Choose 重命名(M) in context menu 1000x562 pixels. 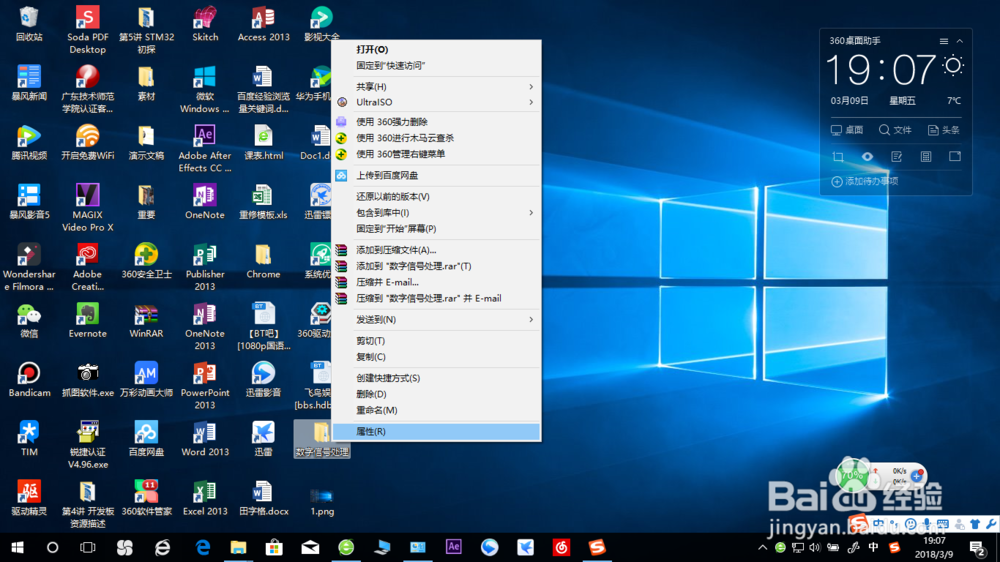(x=436, y=410)
